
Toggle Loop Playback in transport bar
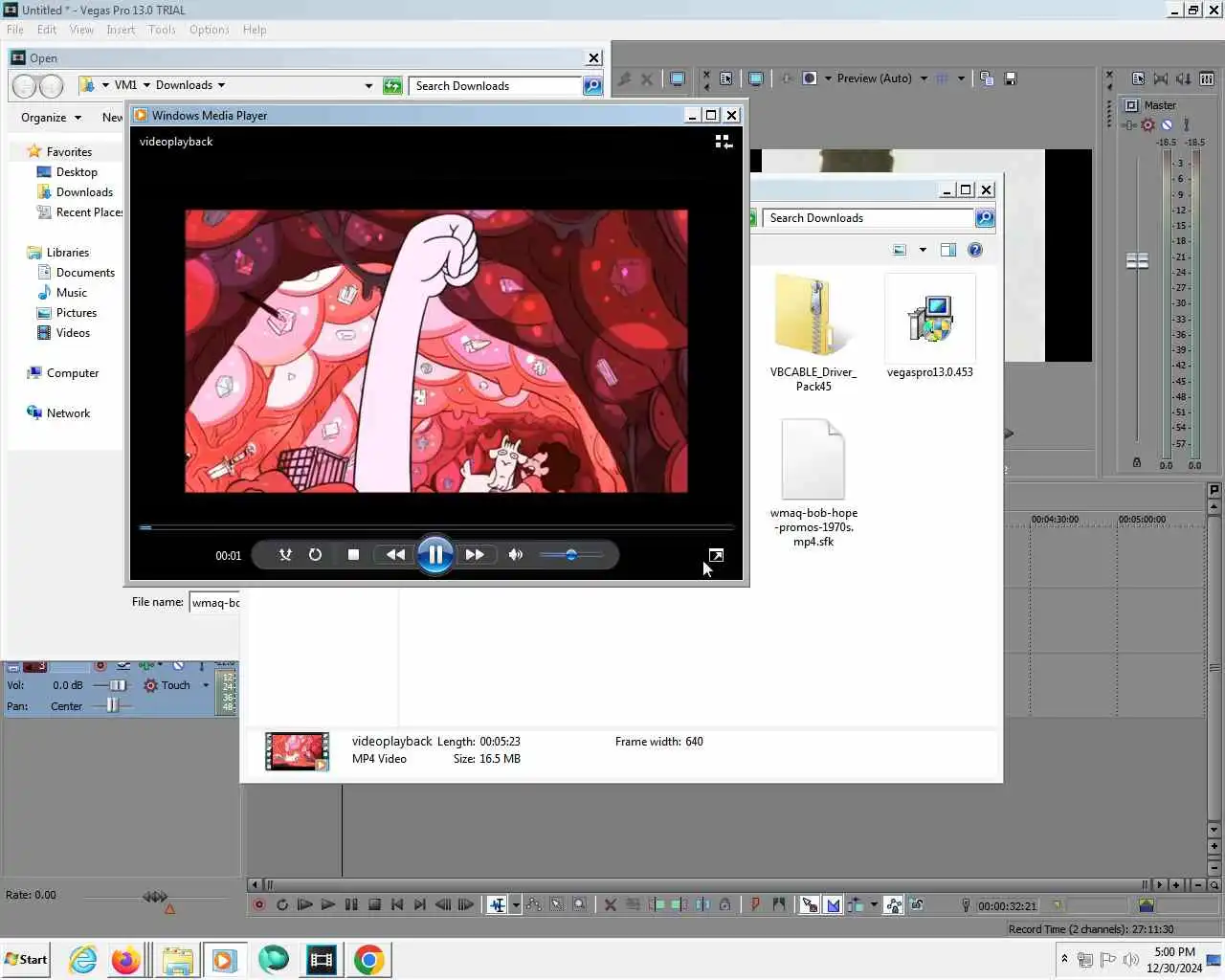tap(282, 904)
